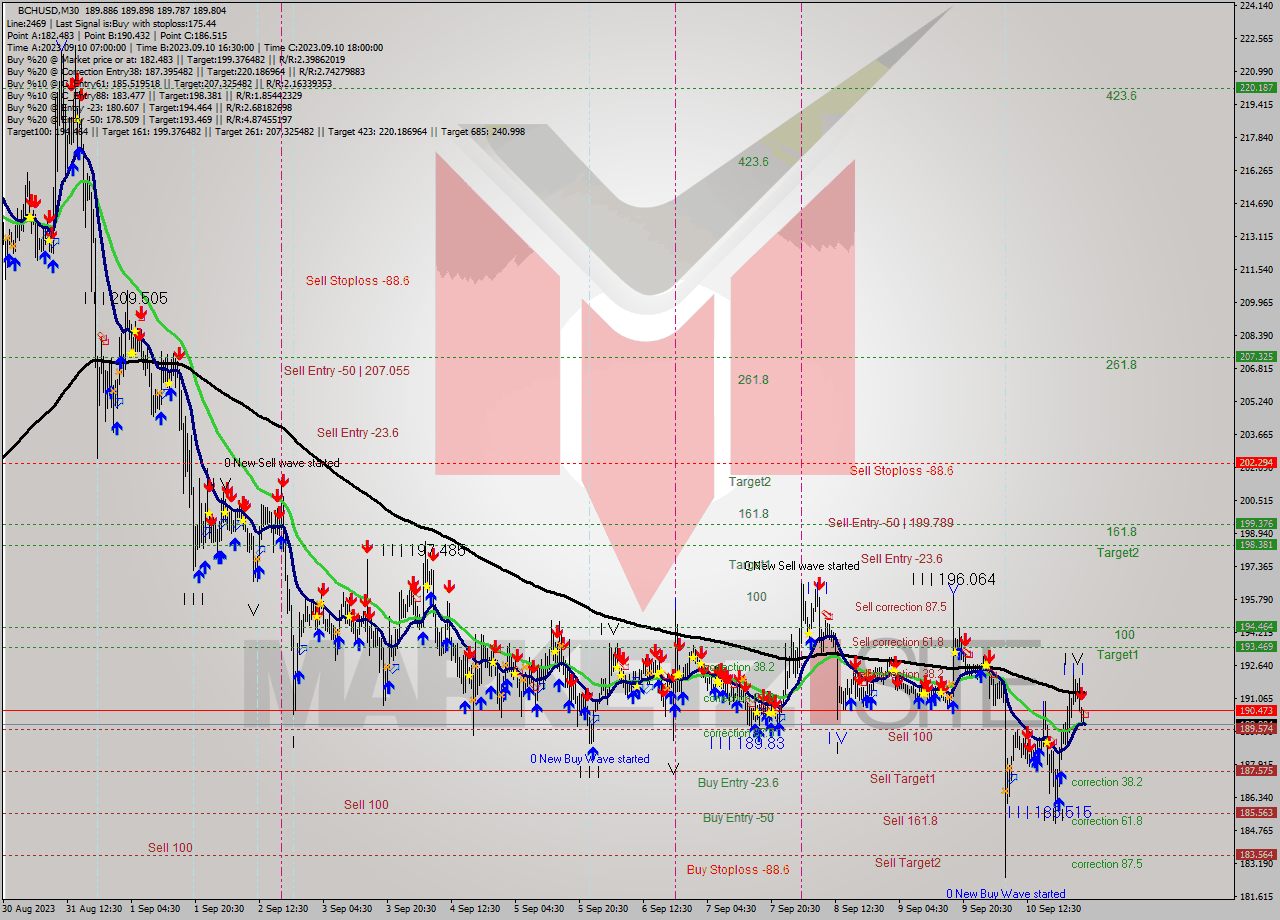Click the '31 Aug 12:30' time label
The image size is (1280, 920).
[x=94, y=909]
